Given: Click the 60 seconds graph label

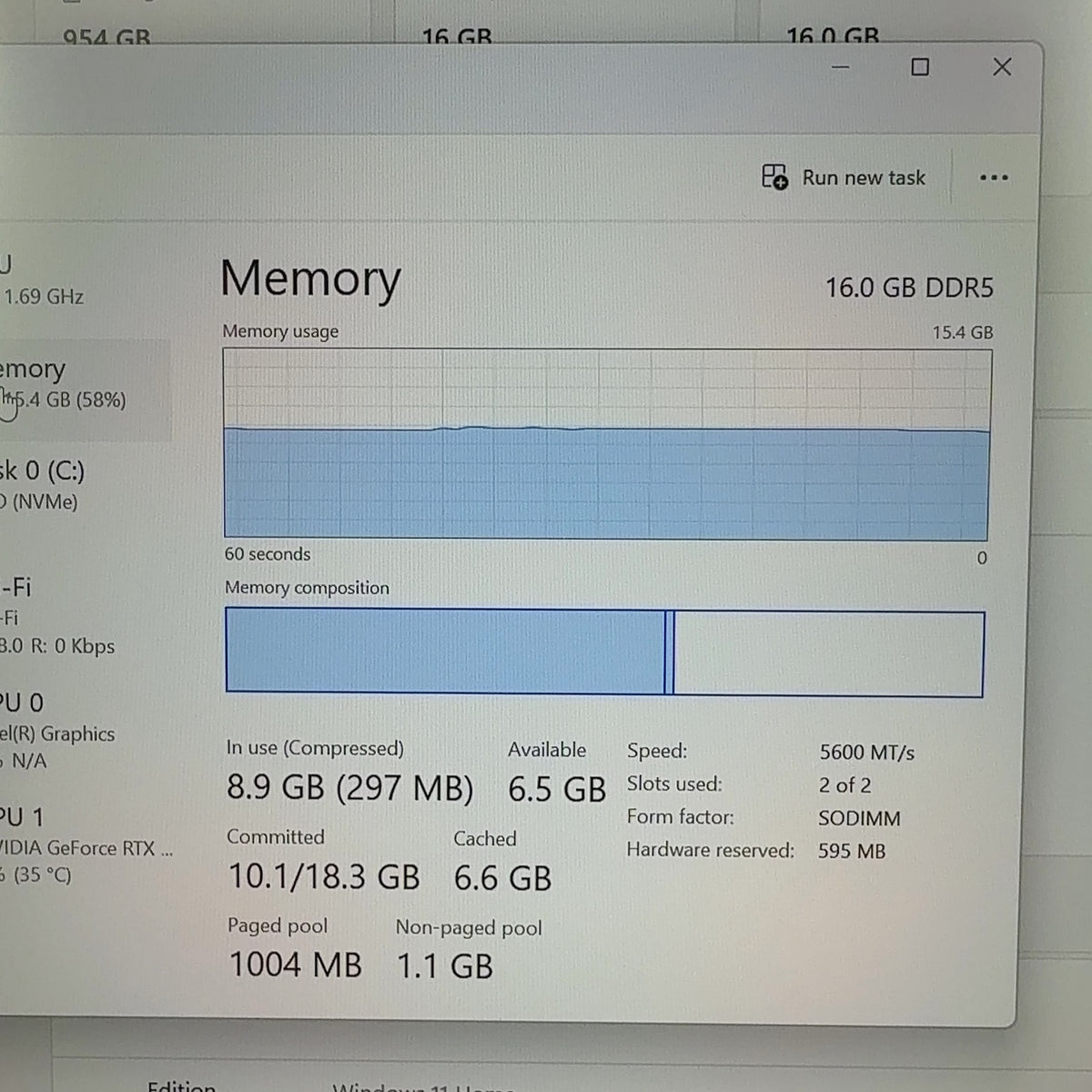Looking at the screenshot, I should pos(268,554).
